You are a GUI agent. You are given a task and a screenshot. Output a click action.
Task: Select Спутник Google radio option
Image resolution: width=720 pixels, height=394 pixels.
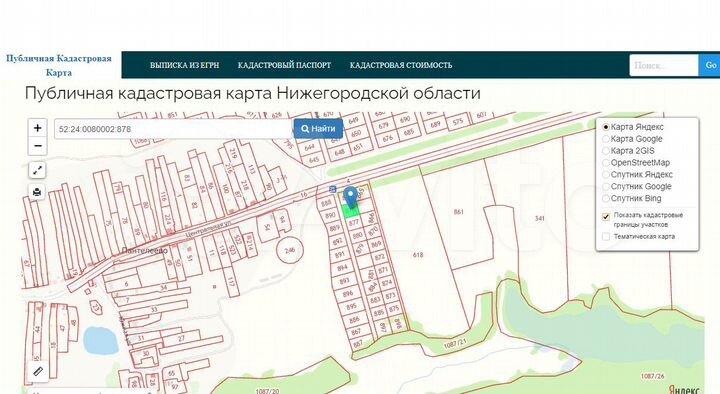pyautogui.click(x=606, y=186)
